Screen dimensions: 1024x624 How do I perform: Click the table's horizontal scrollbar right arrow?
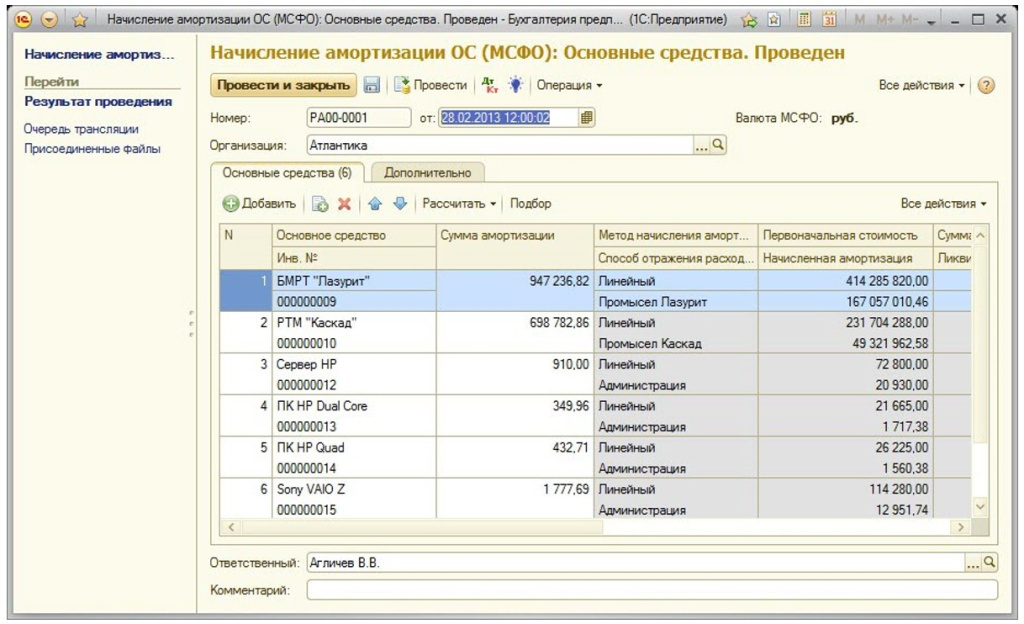pos(961,527)
